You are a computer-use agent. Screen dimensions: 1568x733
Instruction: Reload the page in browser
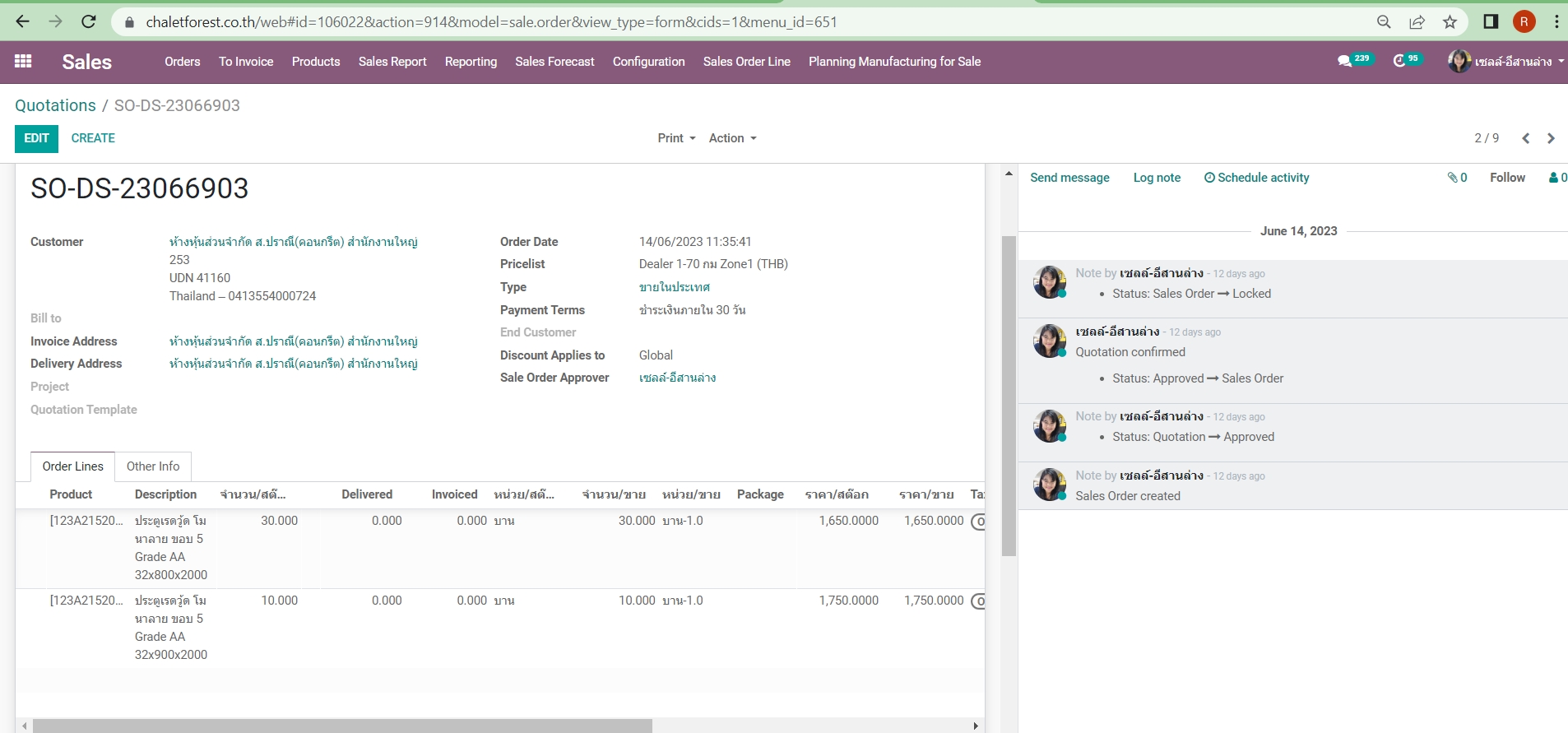[89, 22]
